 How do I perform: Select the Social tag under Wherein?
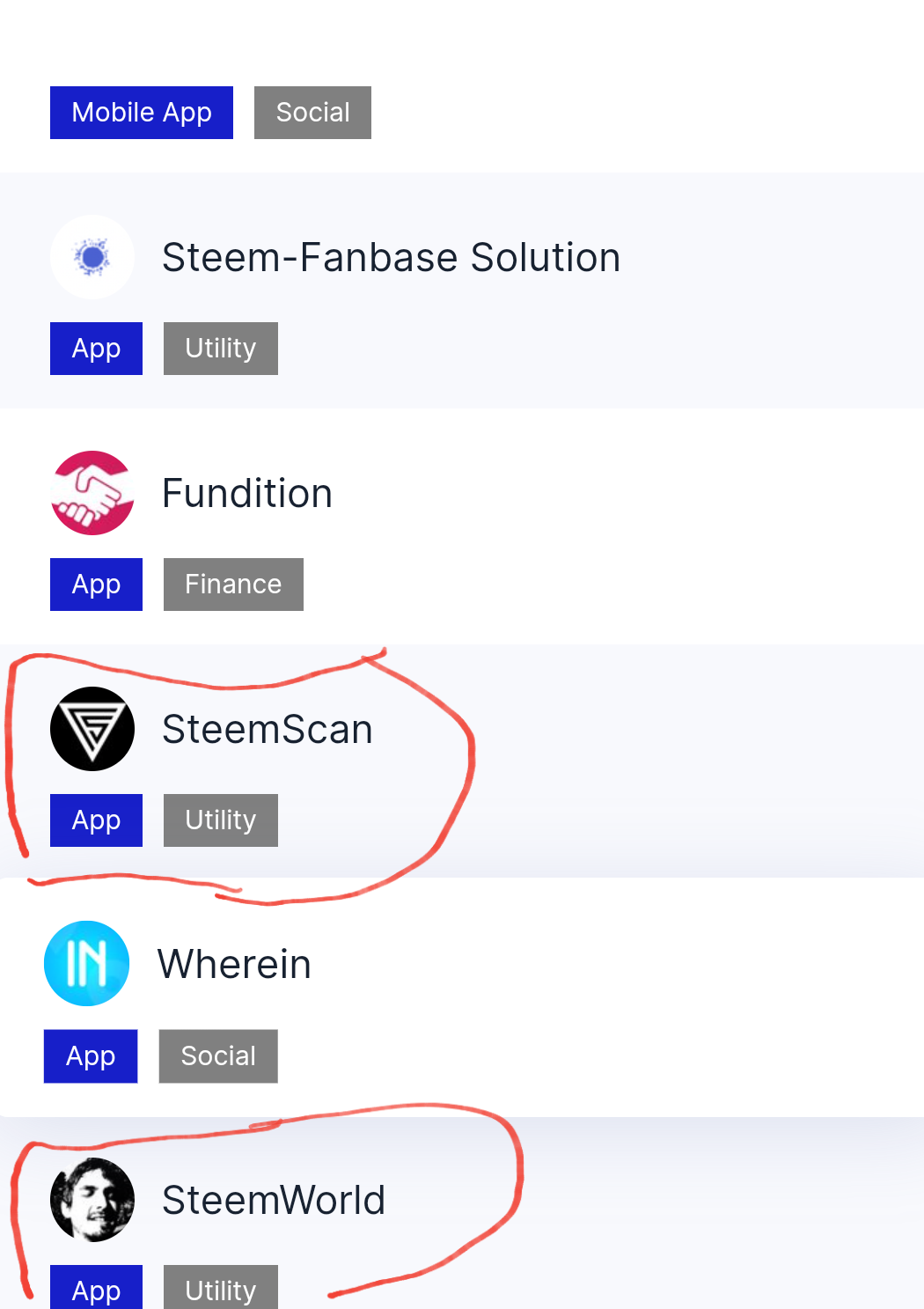click(x=218, y=1056)
